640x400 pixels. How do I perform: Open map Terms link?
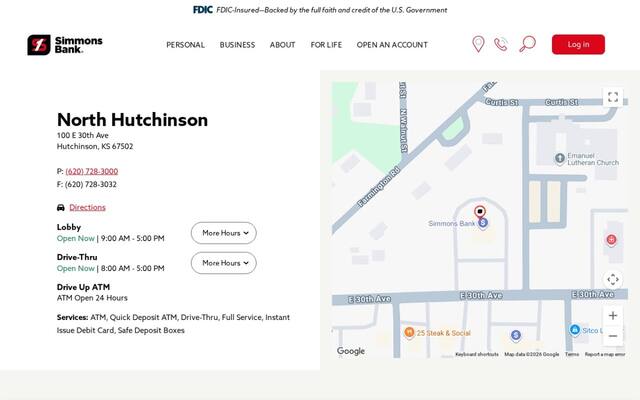click(x=572, y=354)
